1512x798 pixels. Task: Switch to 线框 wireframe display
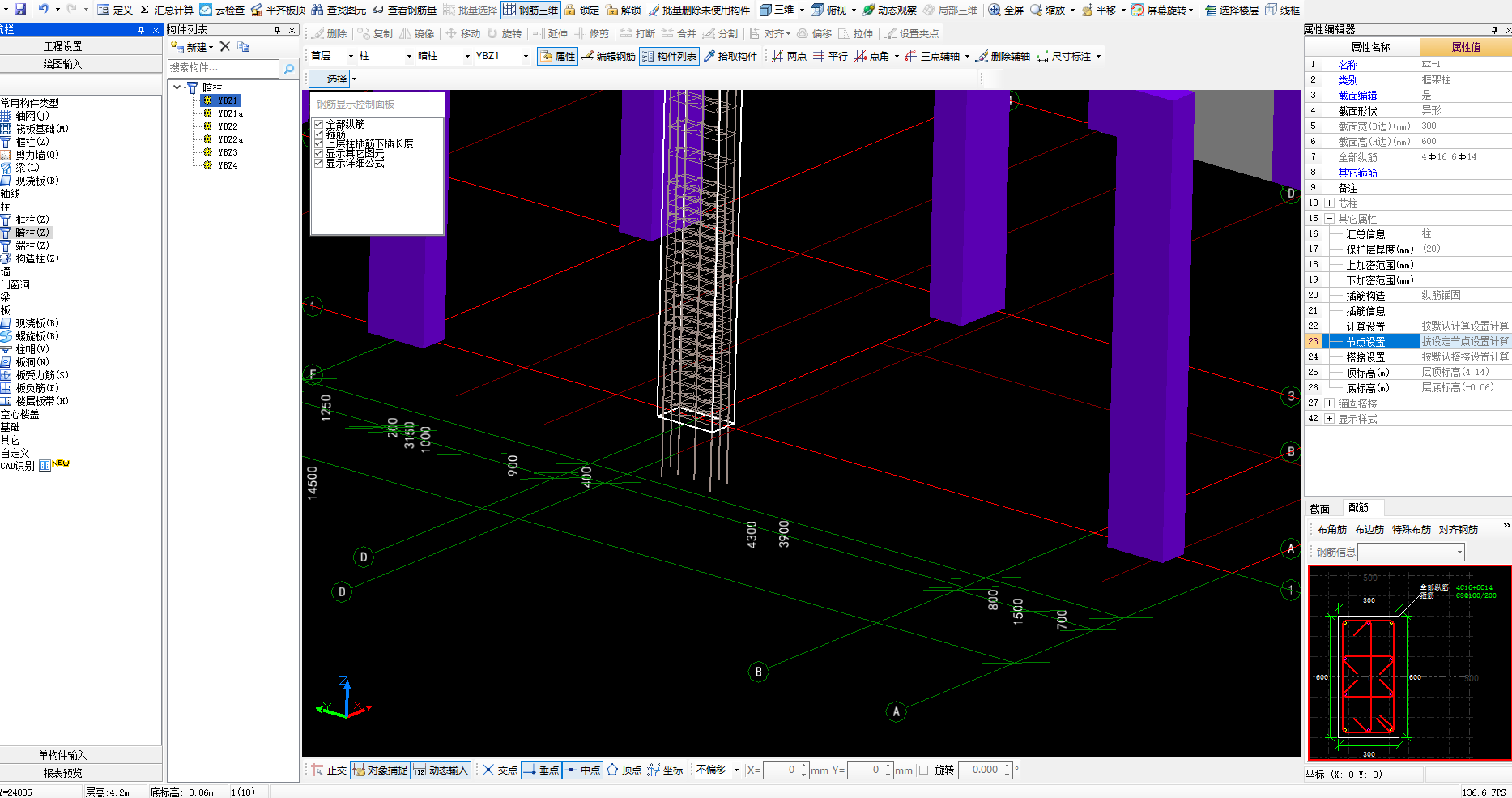coord(1283,10)
